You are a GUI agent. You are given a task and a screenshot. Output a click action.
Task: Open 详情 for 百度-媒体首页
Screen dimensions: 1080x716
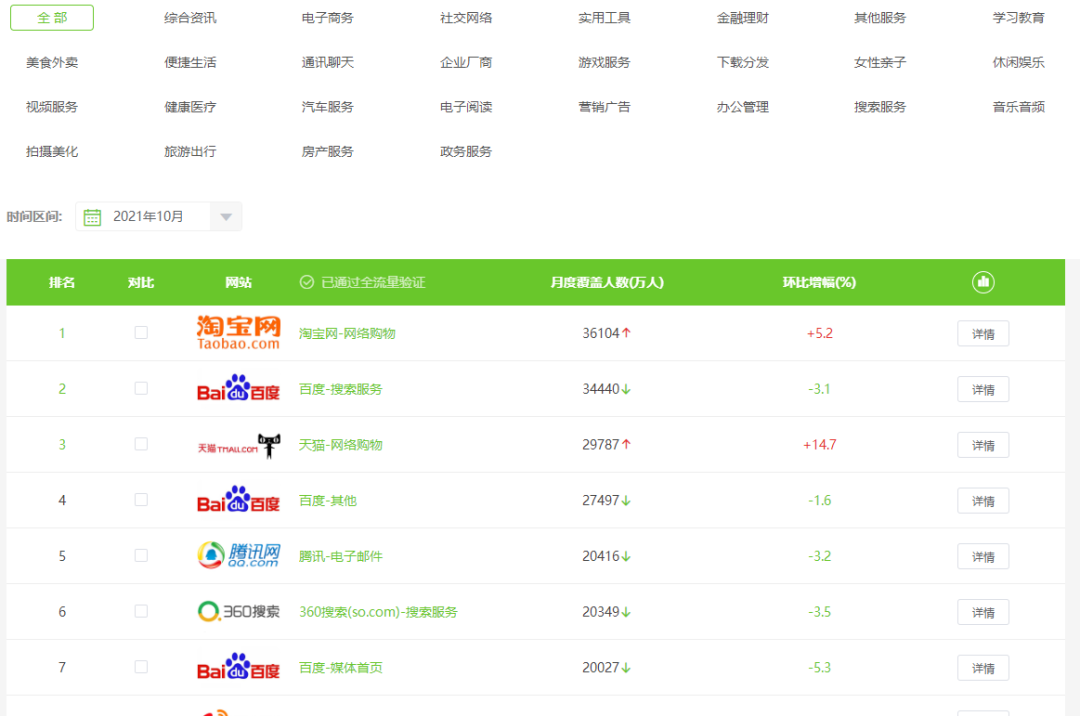983,668
